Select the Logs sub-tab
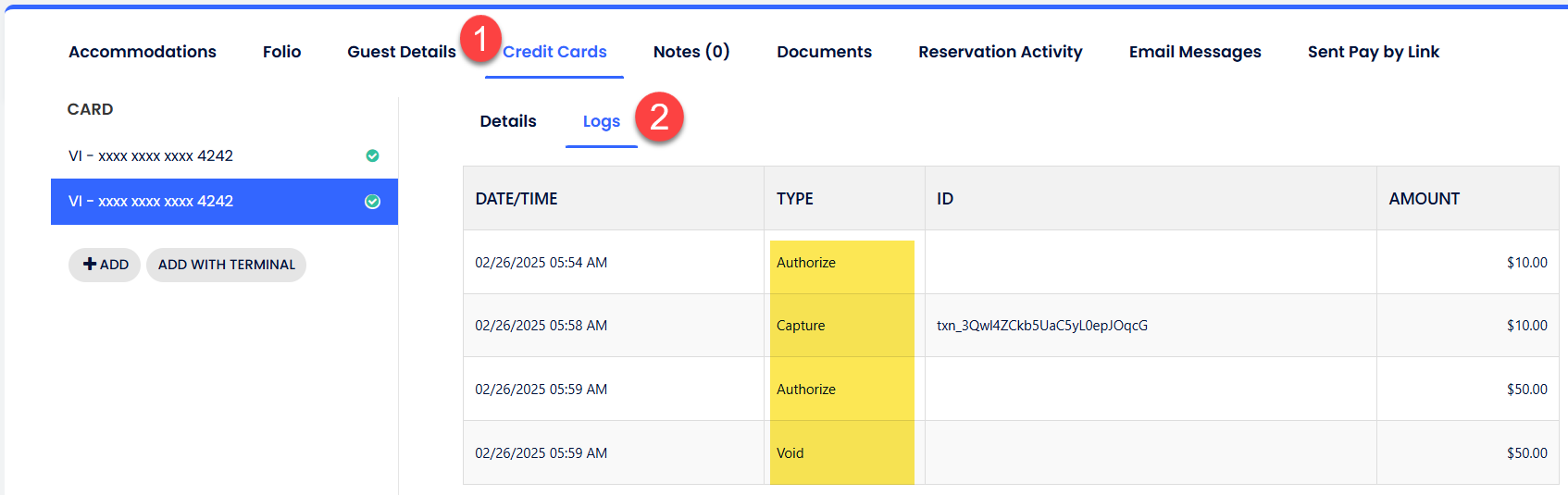This screenshot has width=1568, height=495. point(601,121)
